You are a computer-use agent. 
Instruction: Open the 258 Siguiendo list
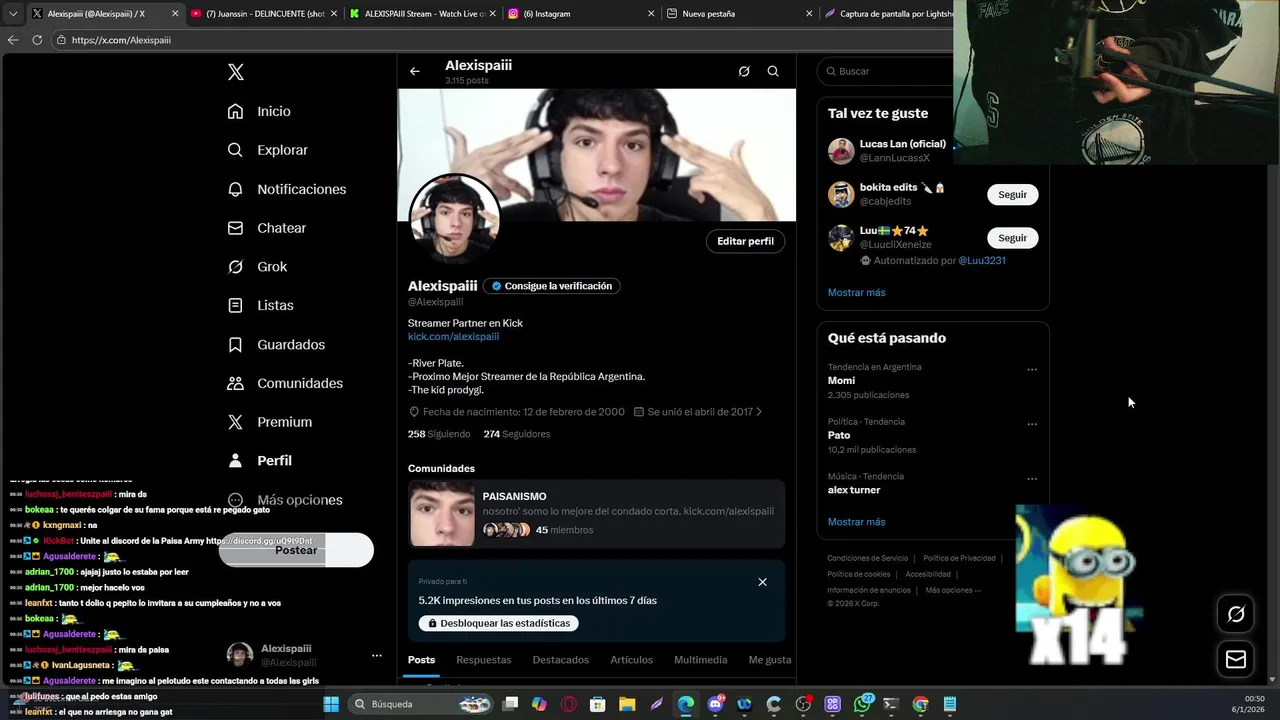point(439,434)
